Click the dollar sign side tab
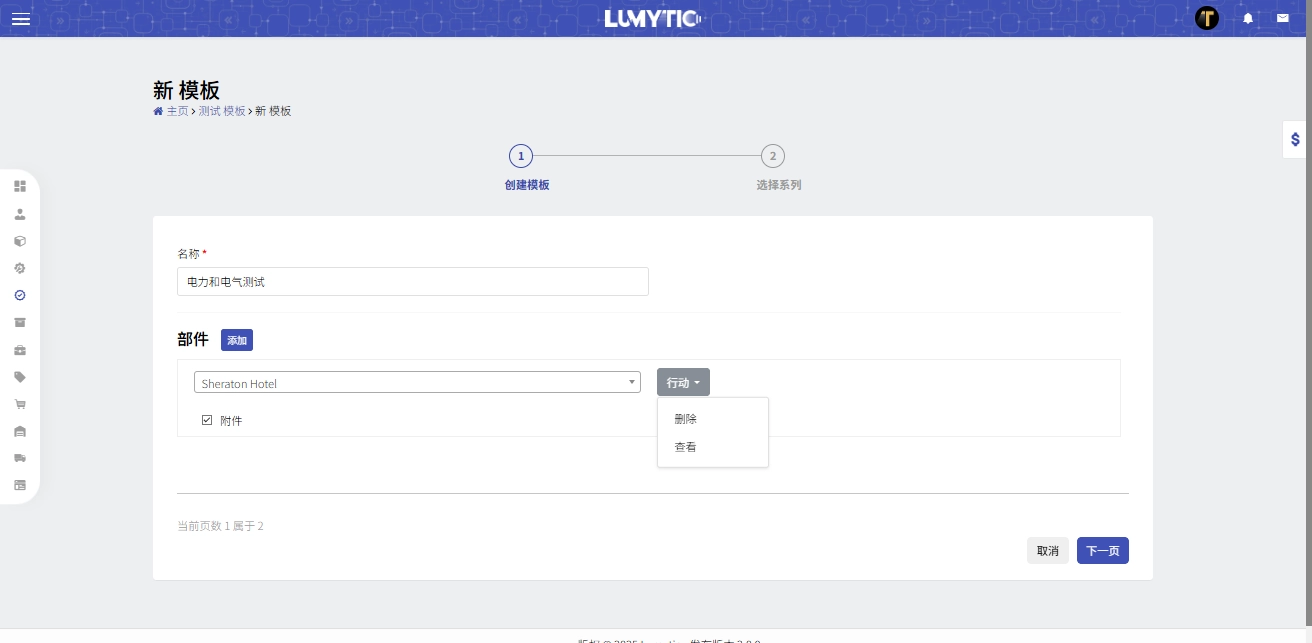Viewport: 1312px width, 643px height. pyautogui.click(x=1295, y=140)
